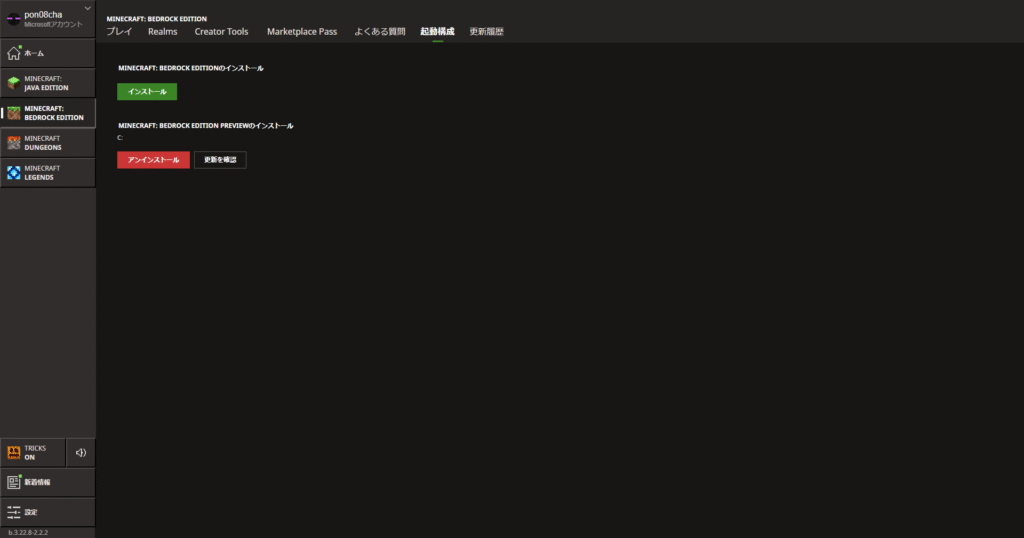1024x538 pixels.
Task: Click the green インストール button
Action: click(x=147, y=92)
